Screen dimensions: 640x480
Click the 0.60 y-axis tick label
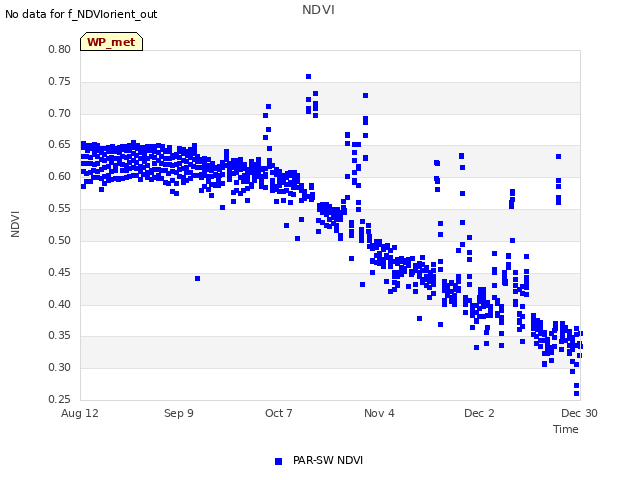(60, 176)
